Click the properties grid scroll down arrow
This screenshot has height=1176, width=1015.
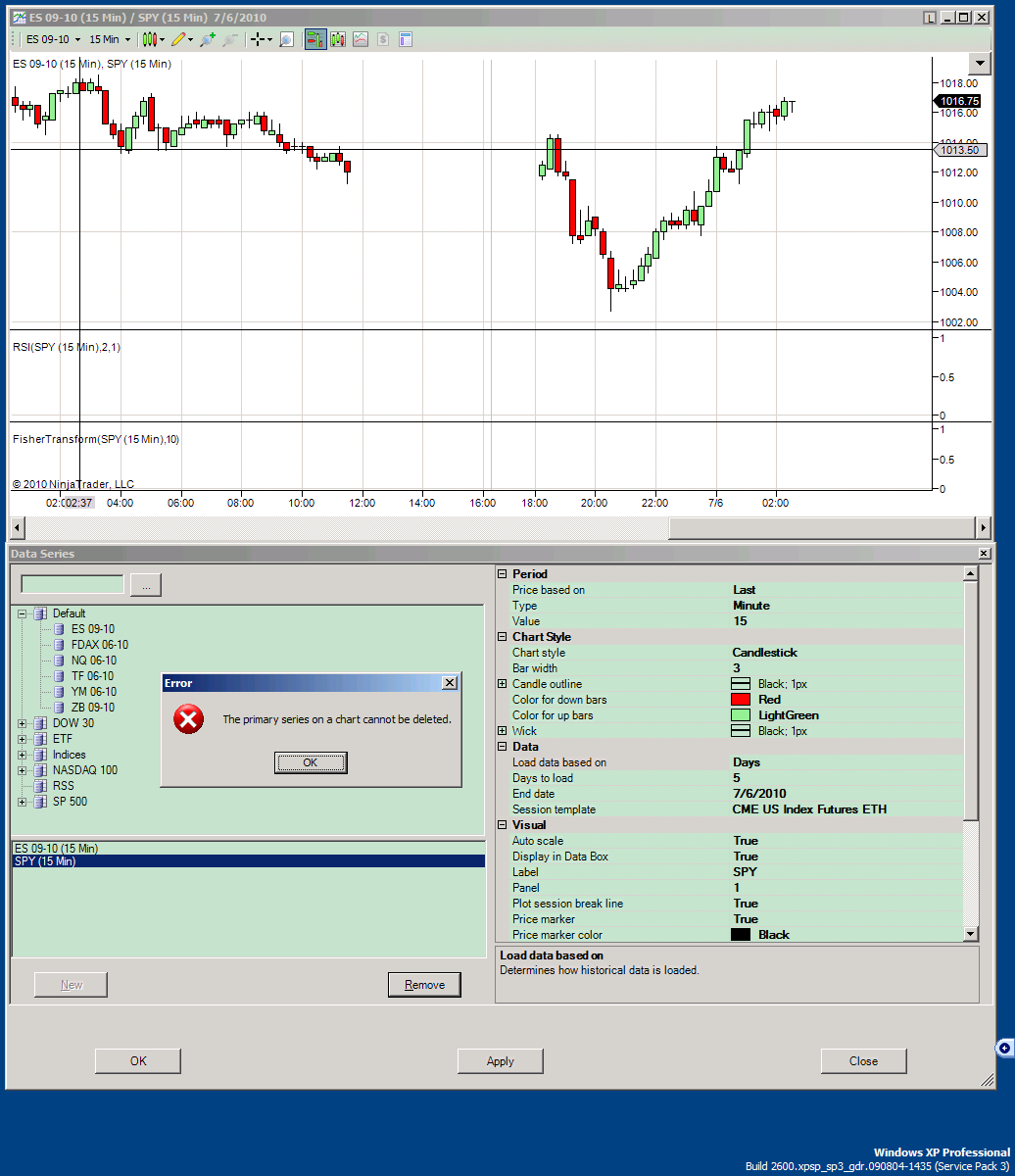[971, 934]
